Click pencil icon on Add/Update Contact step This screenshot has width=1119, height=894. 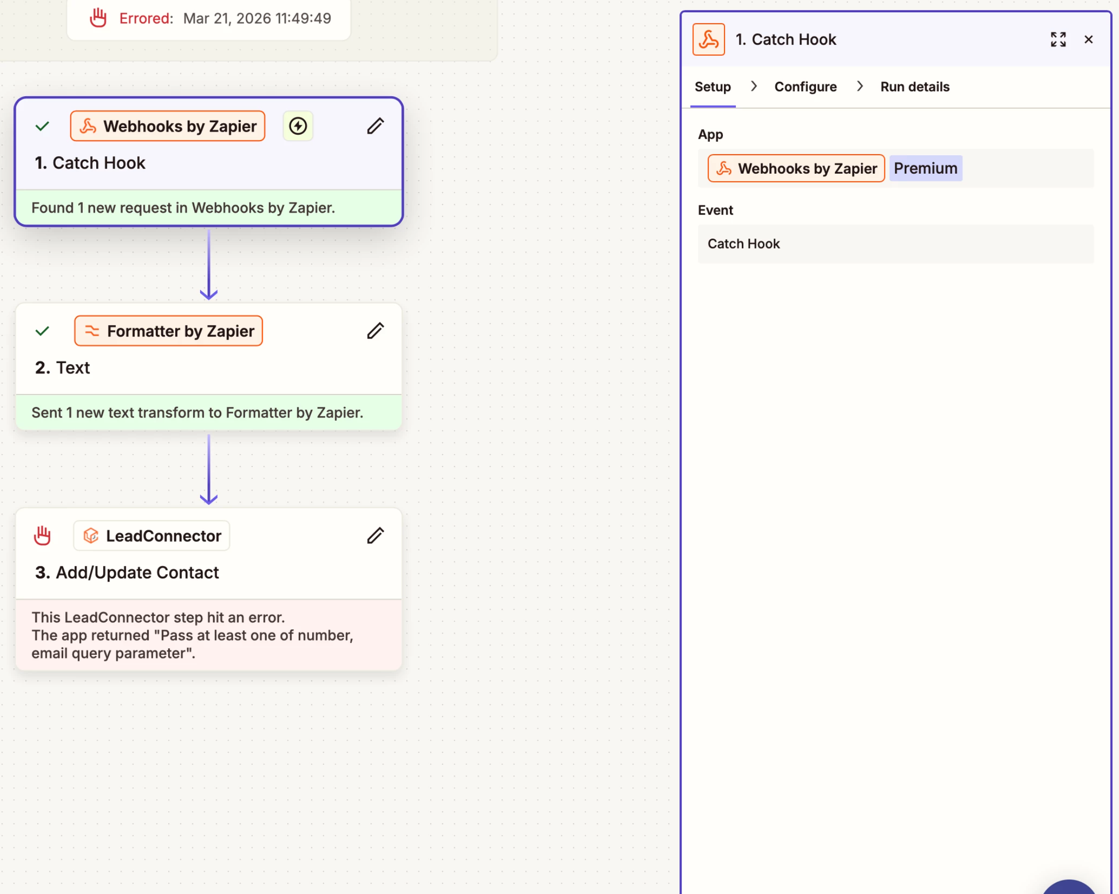(x=375, y=536)
